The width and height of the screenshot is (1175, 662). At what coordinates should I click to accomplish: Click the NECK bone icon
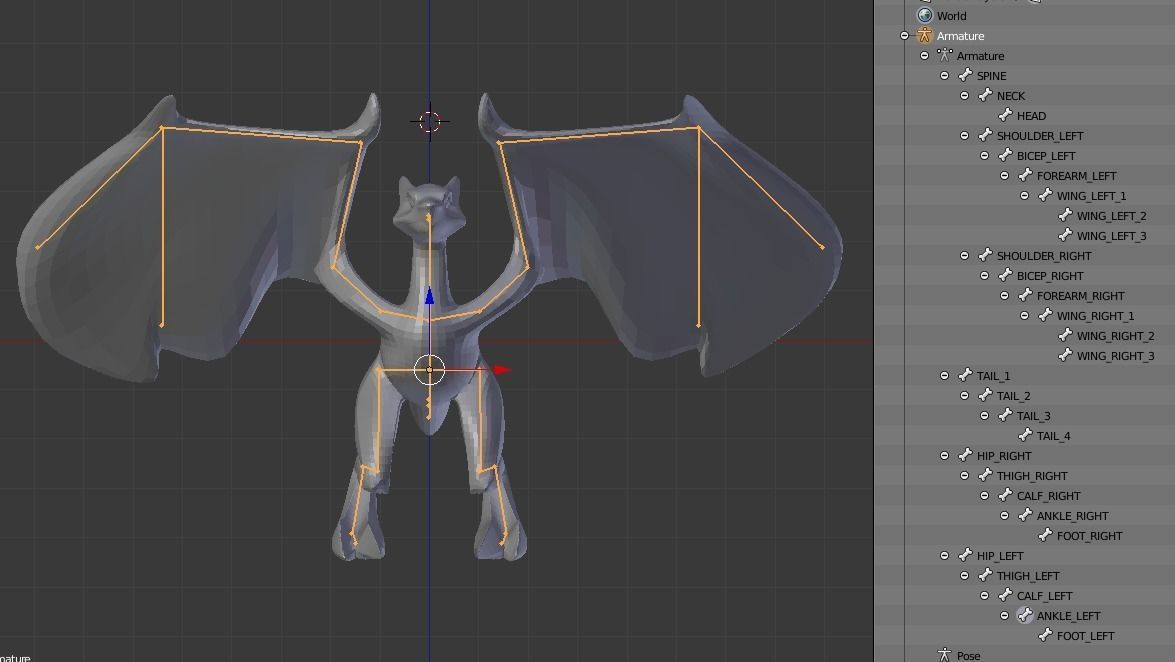pos(985,95)
